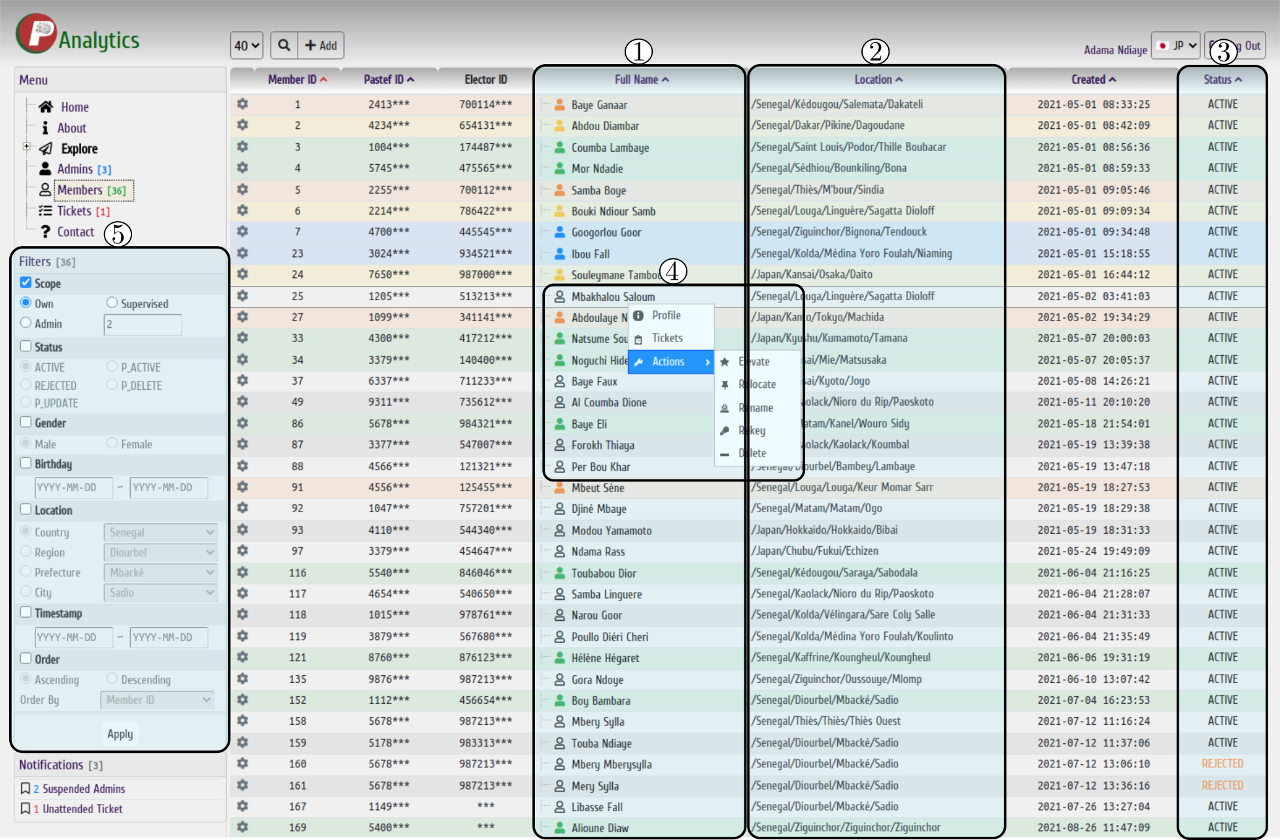
Task: Click the Home icon in the menu
Action: 45,107
